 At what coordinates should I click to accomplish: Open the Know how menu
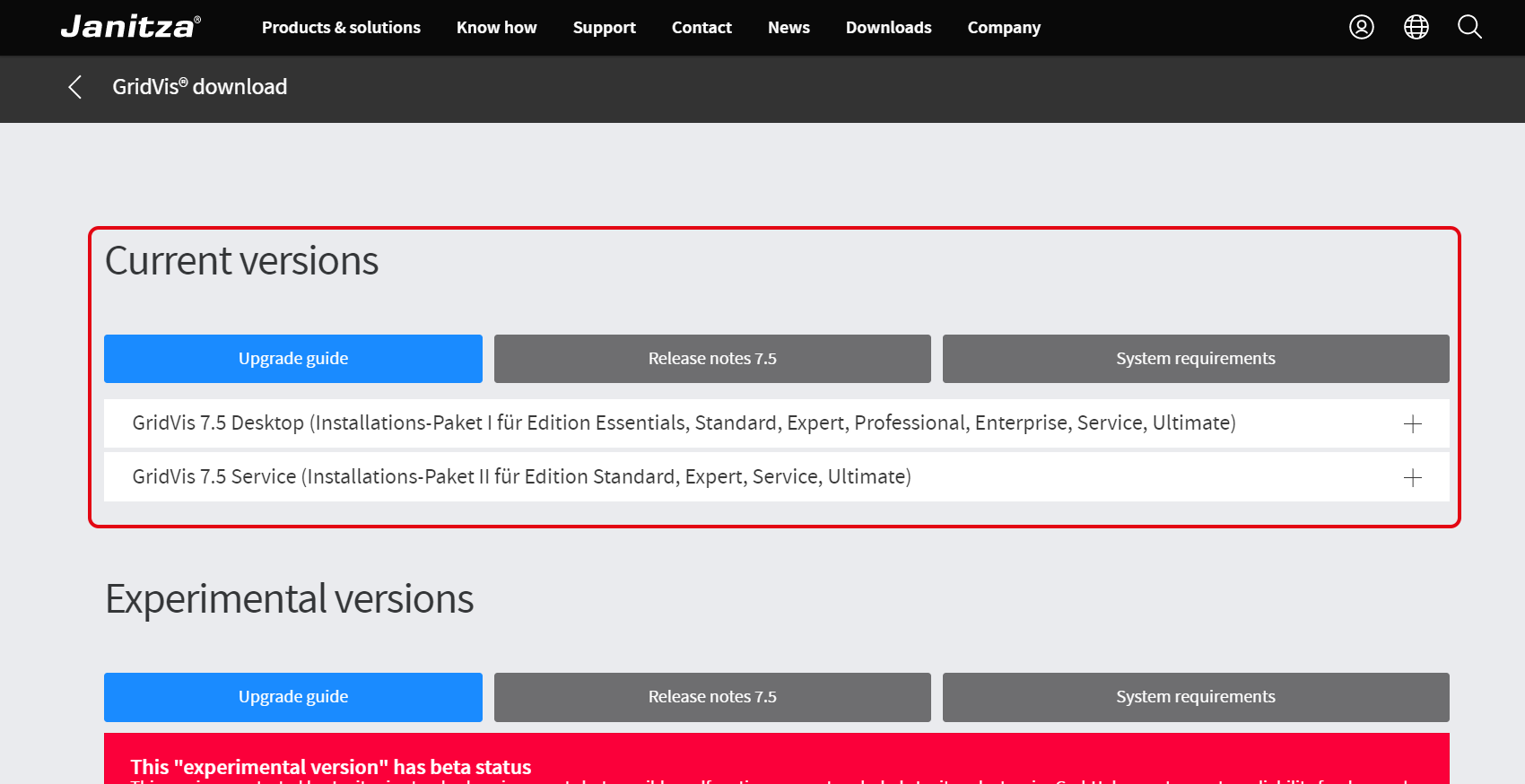click(496, 28)
